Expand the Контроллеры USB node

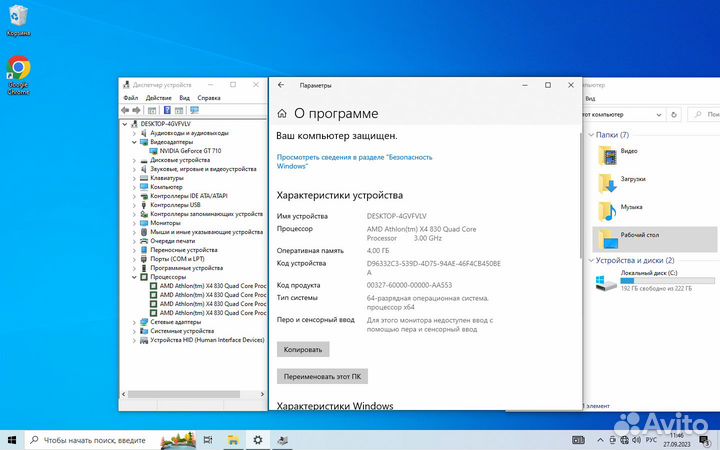pyautogui.click(x=134, y=205)
